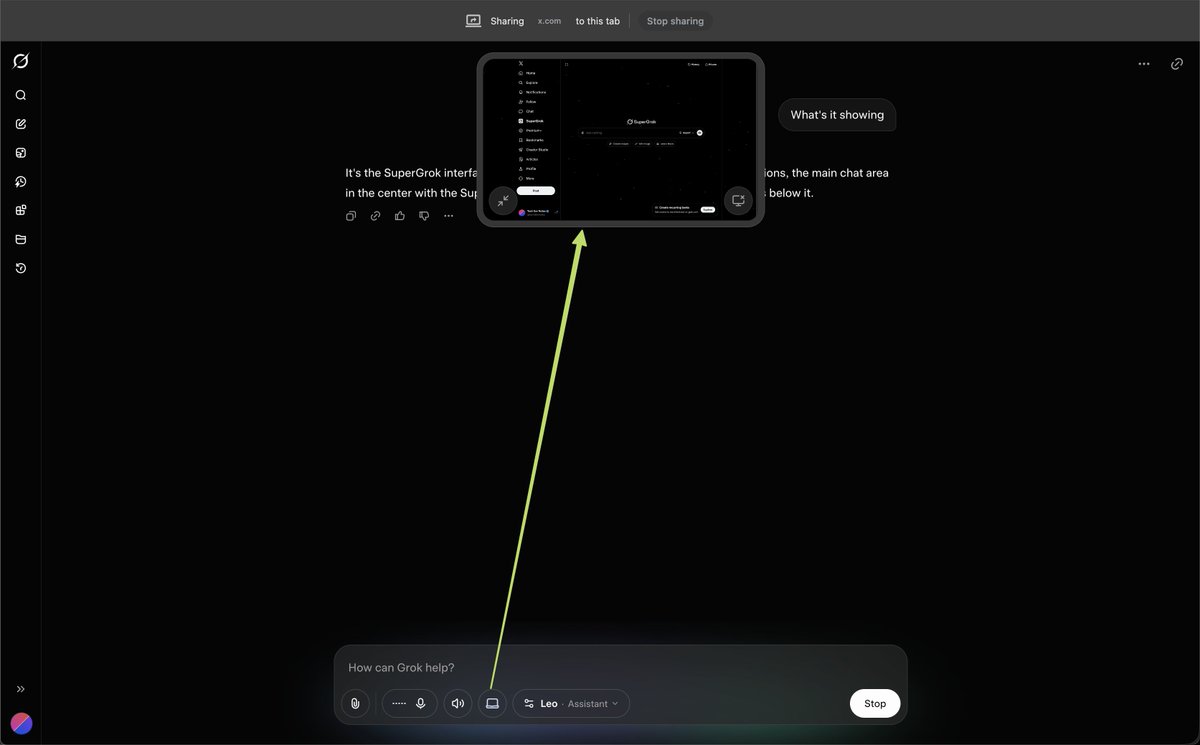Open the dice-style image creation icon in sidebar
This screenshot has width=1200, height=745.
pyautogui.click(x=20, y=153)
